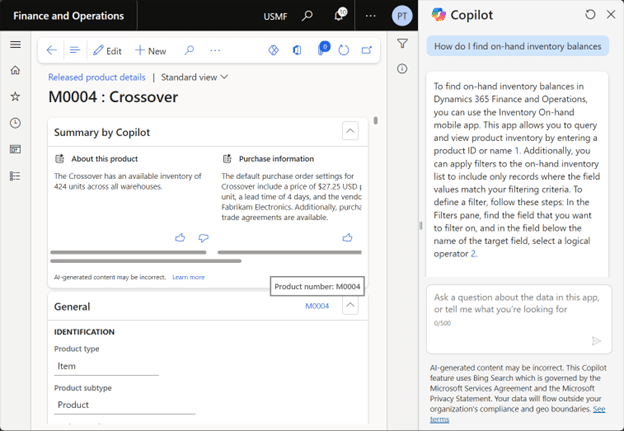This screenshot has height=431, width=624.
Task: Refresh the page
Action: pos(343,51)
